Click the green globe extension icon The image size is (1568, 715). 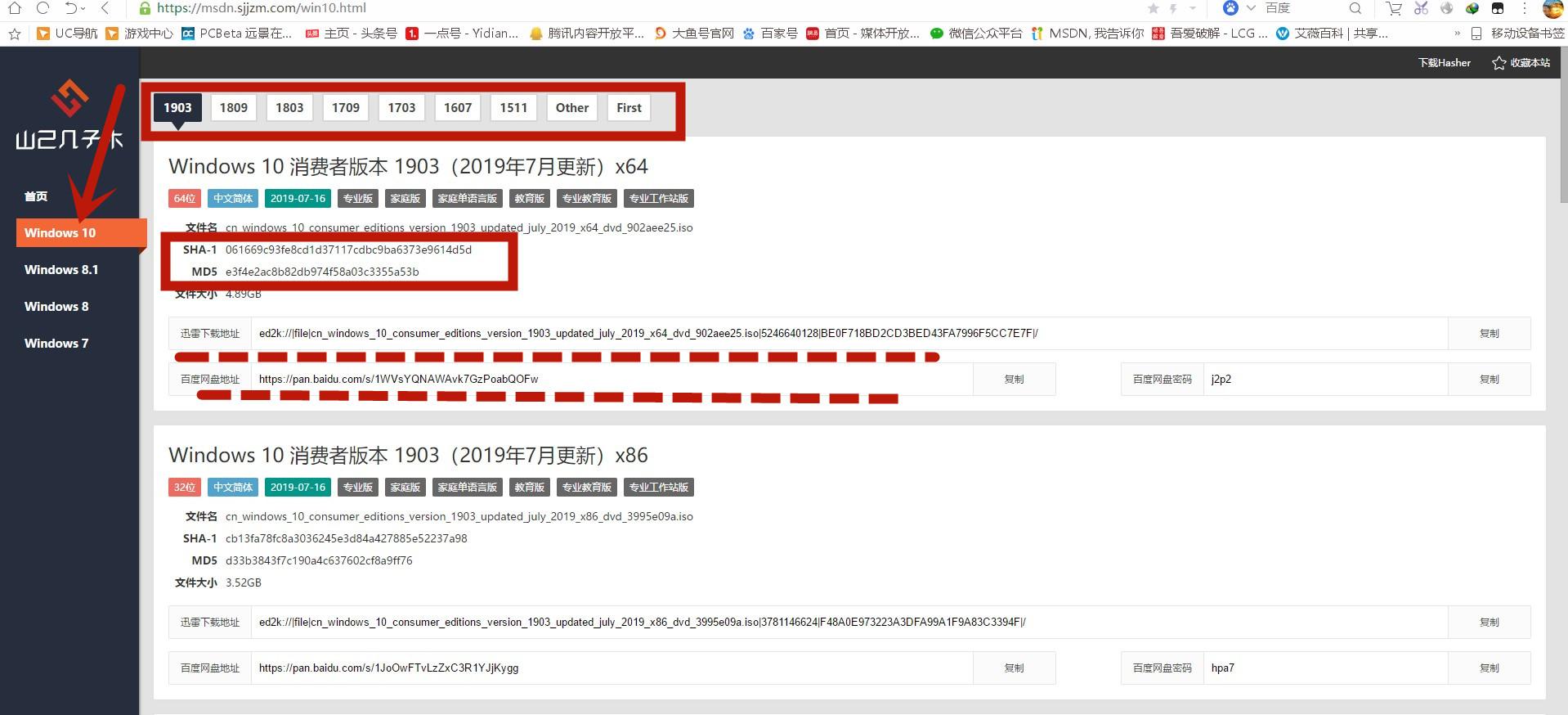click(1472, 8)
